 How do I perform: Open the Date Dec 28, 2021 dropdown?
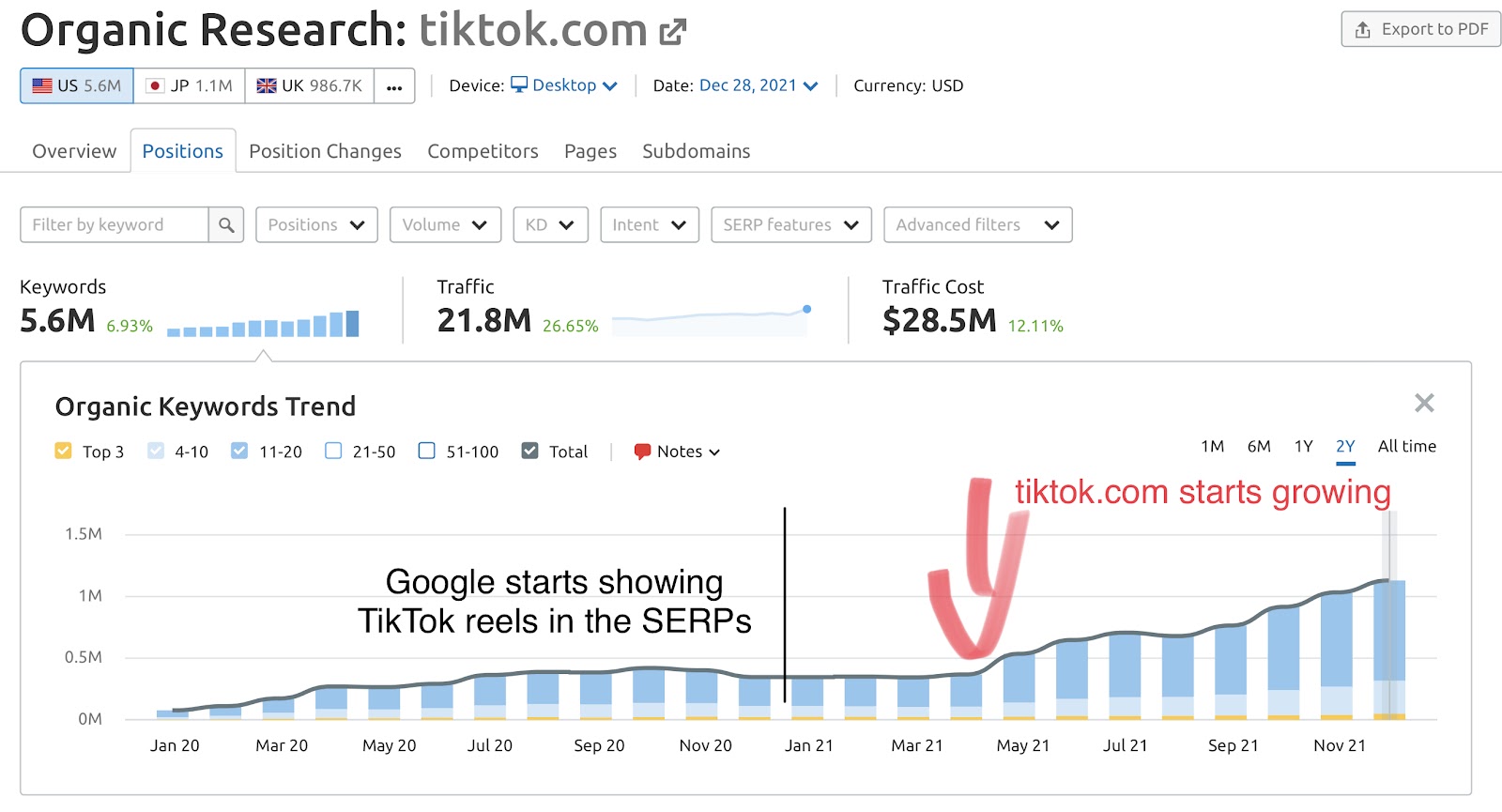(759, 85)
